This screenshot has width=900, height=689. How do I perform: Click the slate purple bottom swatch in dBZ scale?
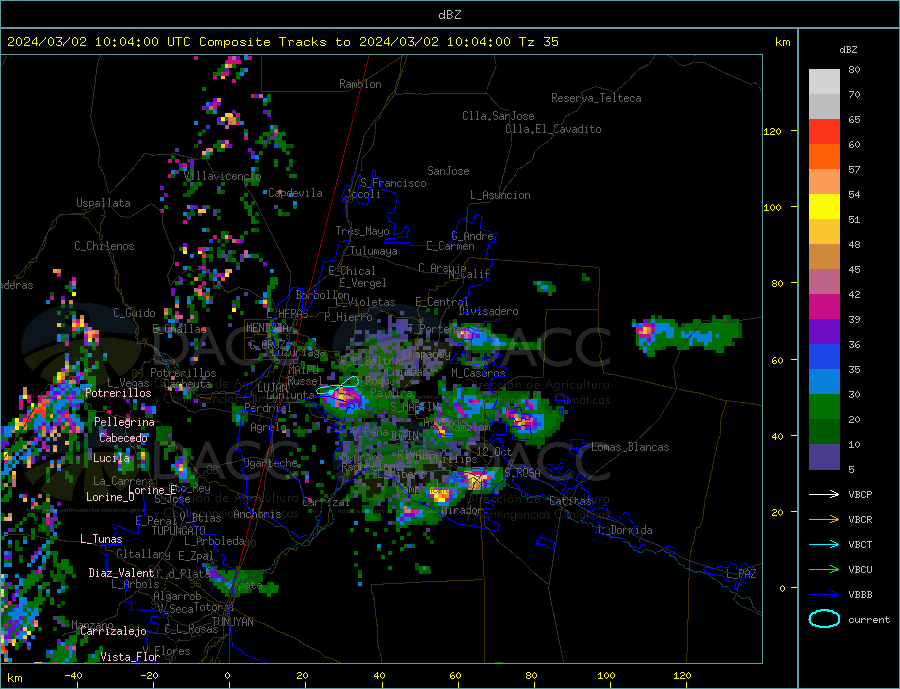pyautogui.click(x=824, y=457)
